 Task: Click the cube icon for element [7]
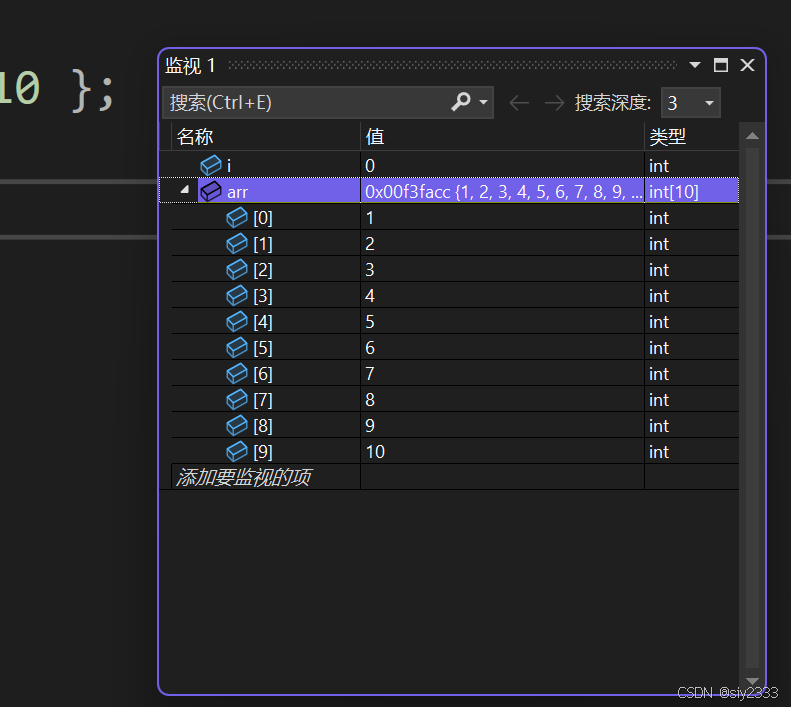tap(237, 400)
